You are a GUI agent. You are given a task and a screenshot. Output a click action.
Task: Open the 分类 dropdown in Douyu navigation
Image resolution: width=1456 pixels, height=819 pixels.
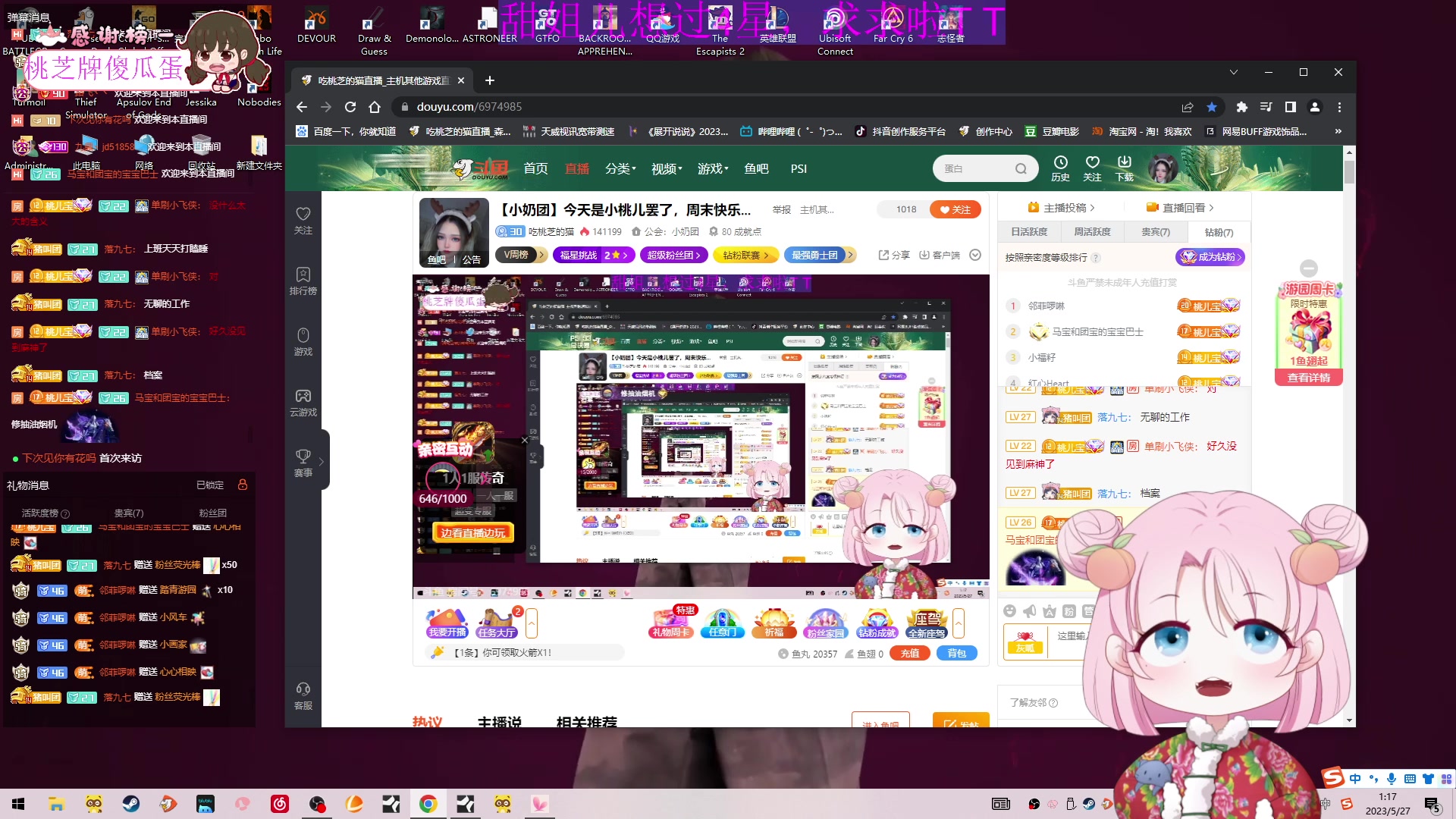(x=620, y=168)
